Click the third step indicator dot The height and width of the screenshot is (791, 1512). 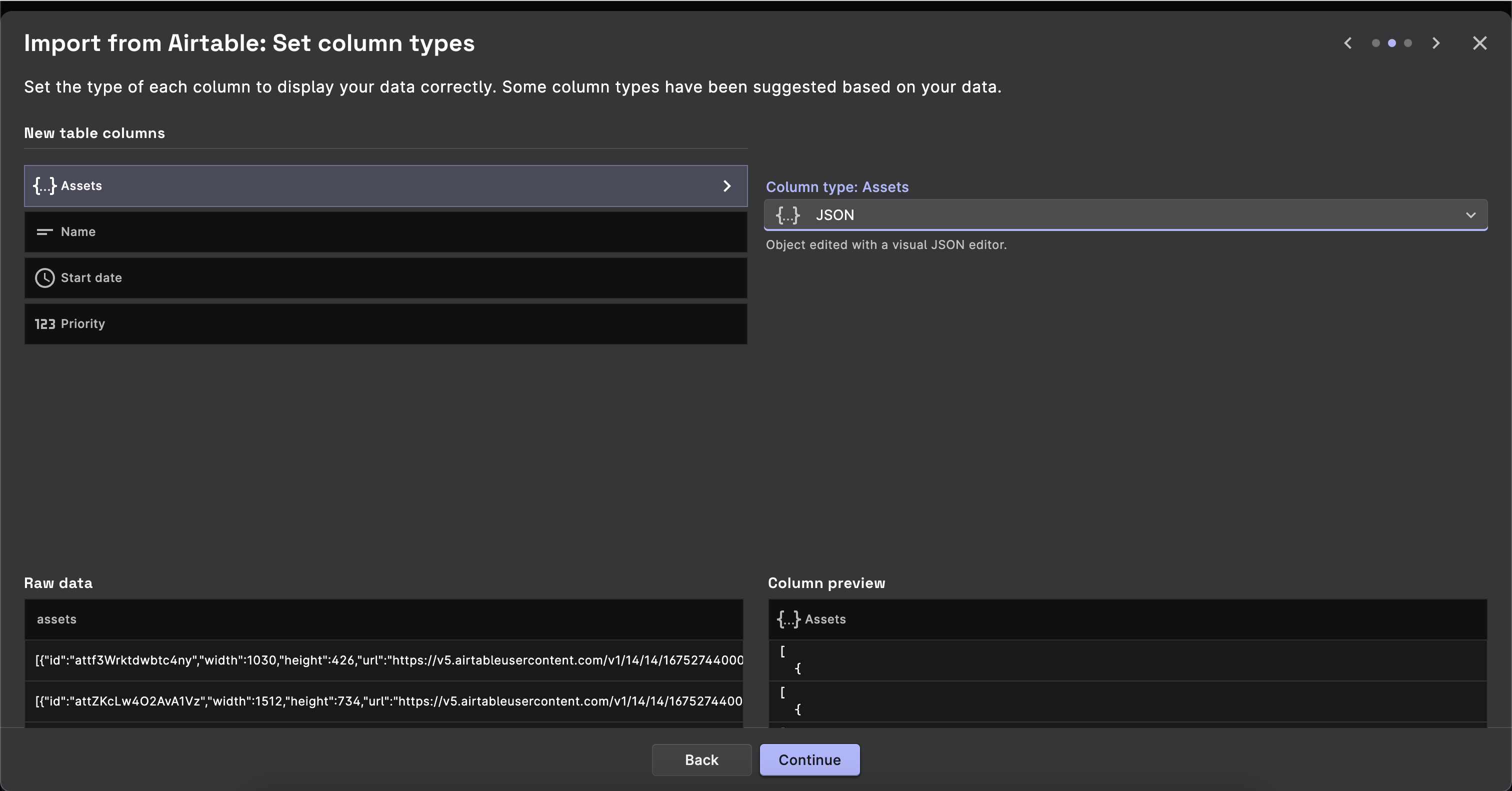(1407, 43)
